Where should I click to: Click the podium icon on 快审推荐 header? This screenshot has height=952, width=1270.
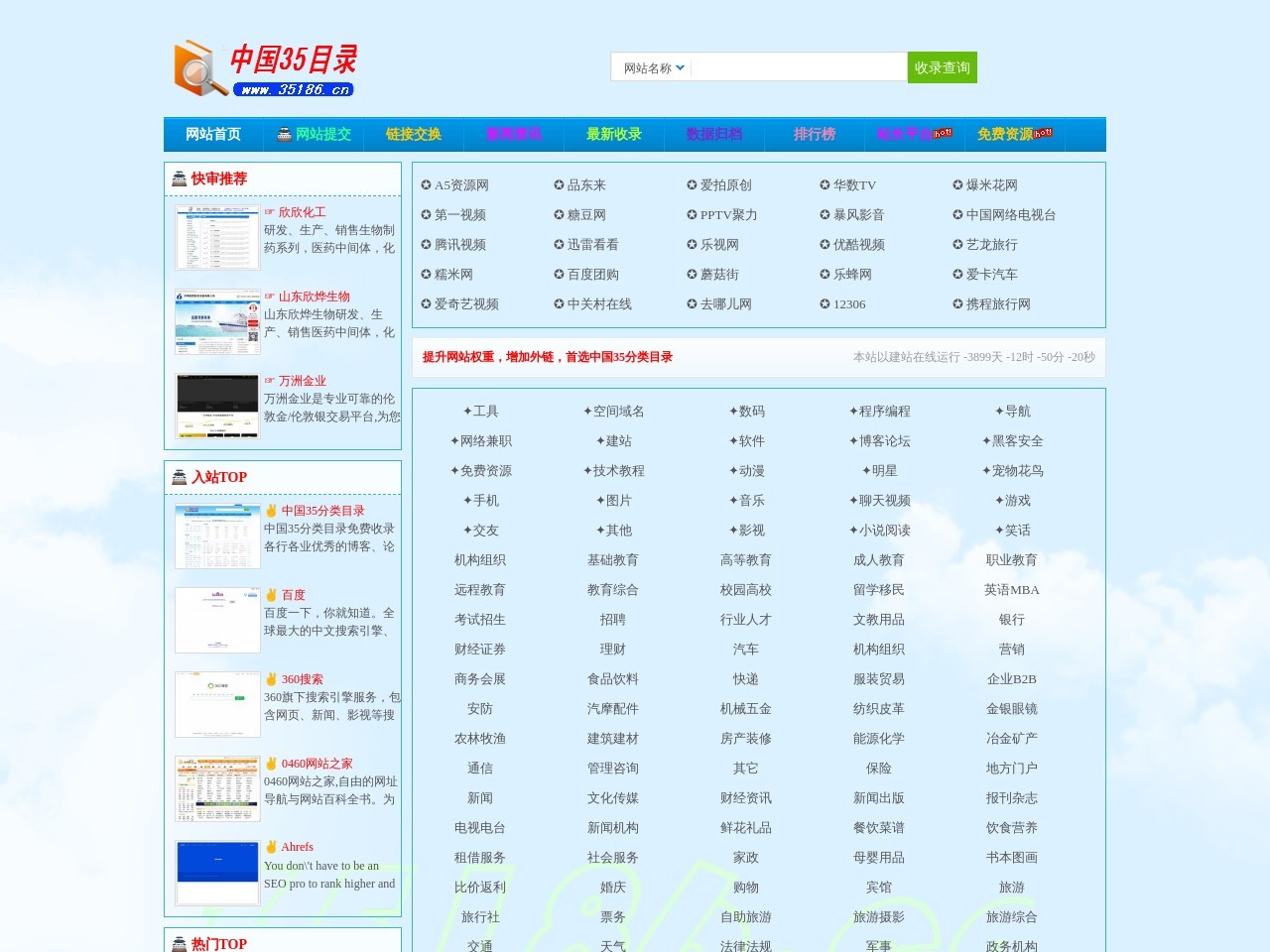coord(179,179)
